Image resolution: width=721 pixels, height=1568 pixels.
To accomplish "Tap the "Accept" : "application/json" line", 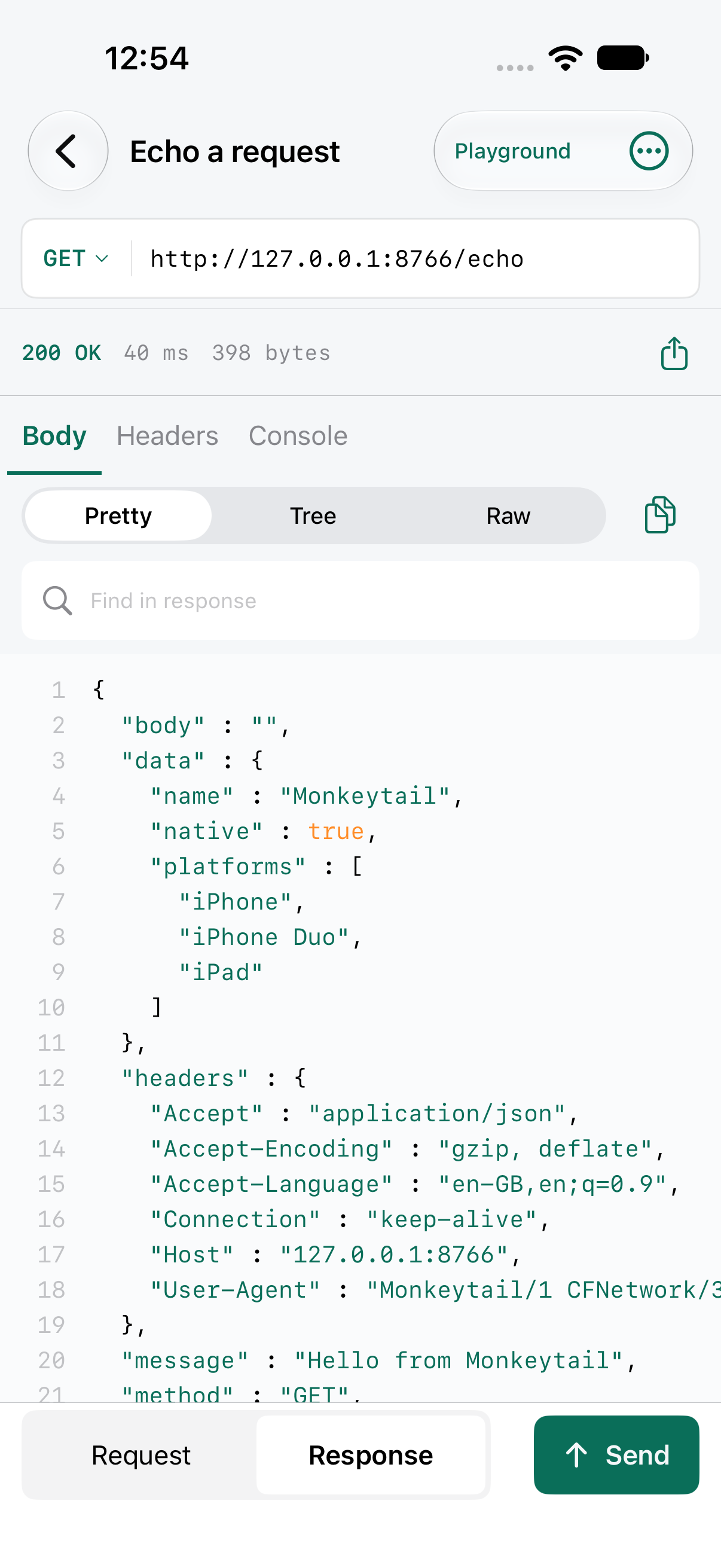I will point(364,1114).
